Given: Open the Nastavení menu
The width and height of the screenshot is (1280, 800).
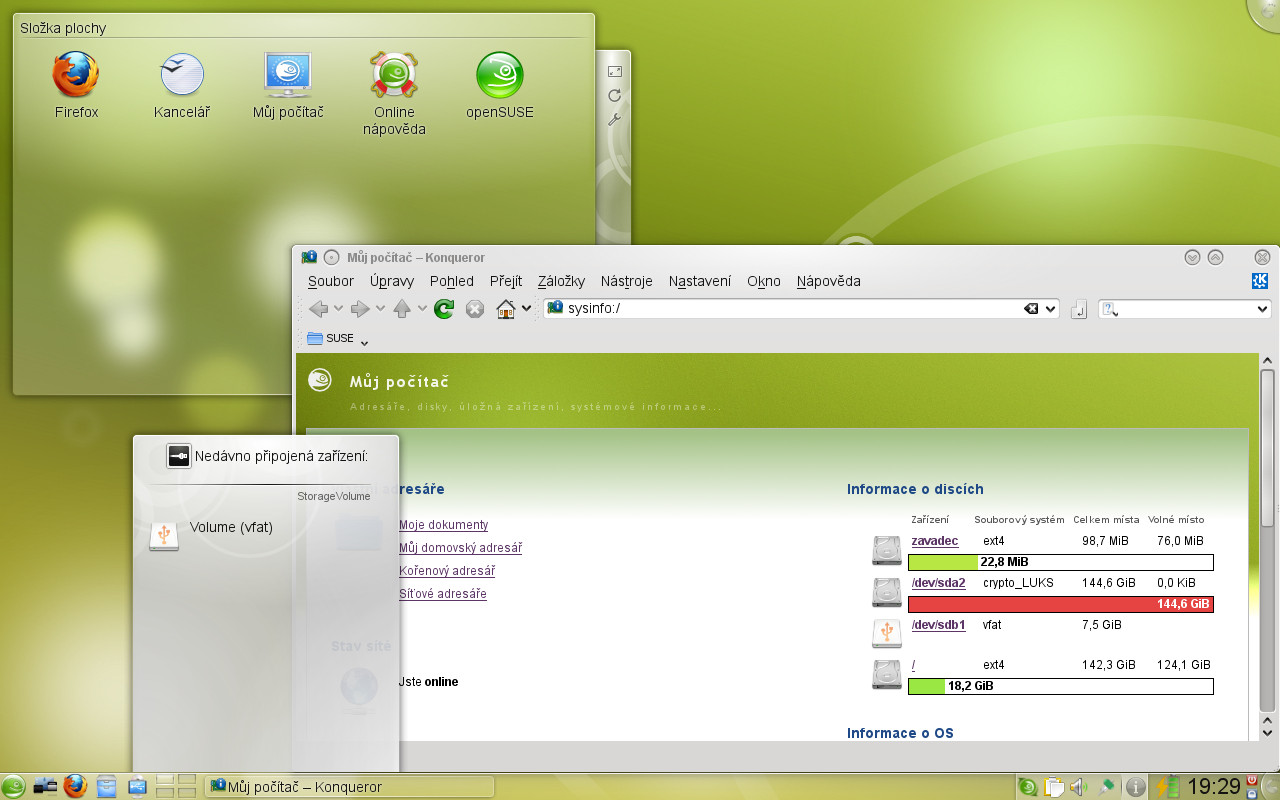Looking at the screenshot, I should click(700, 281).
